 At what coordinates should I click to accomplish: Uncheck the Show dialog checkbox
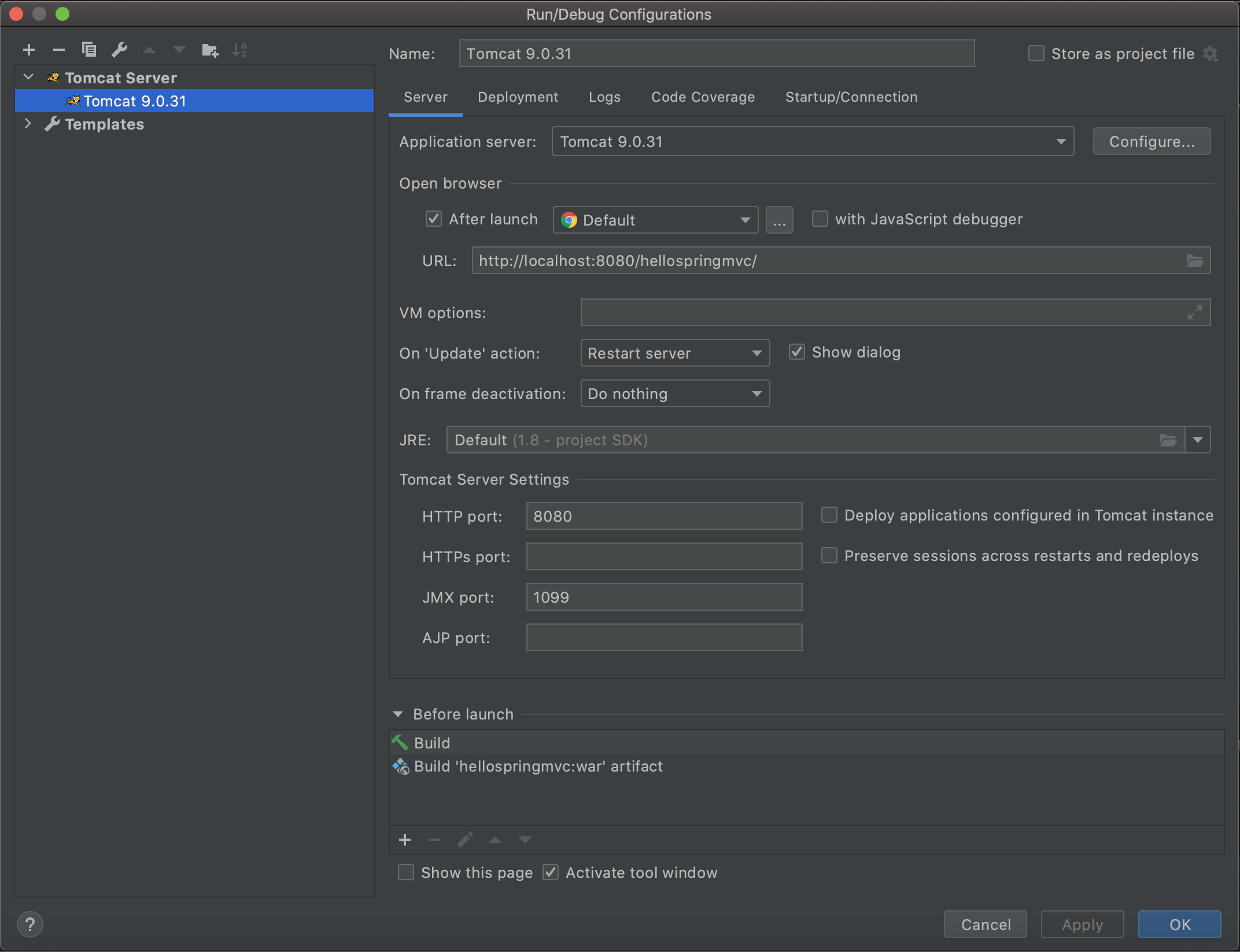[797, 352]
